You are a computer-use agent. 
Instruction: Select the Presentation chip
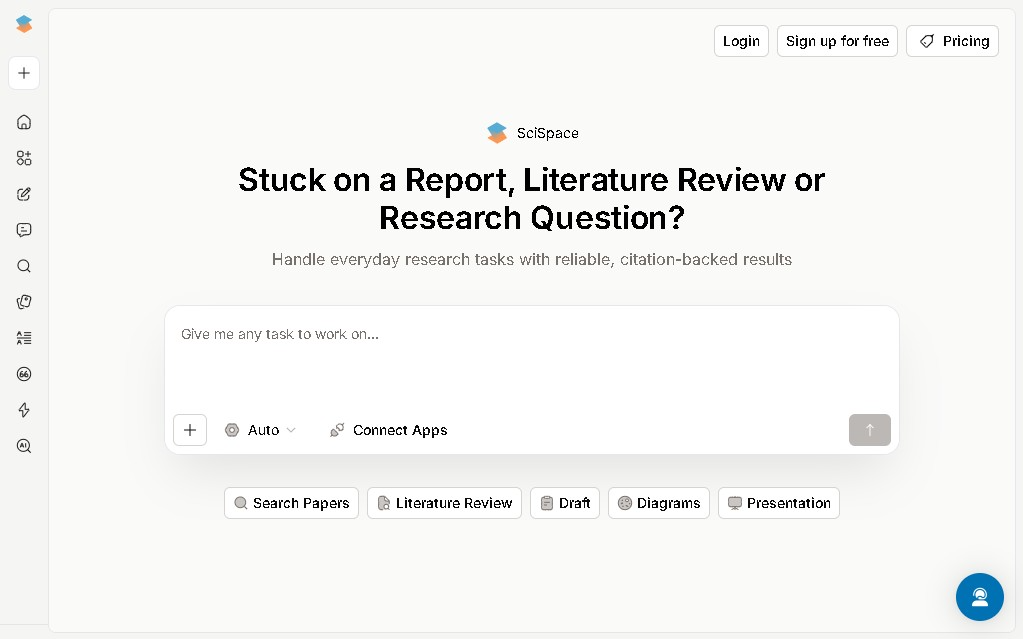[x=779, y=503]
